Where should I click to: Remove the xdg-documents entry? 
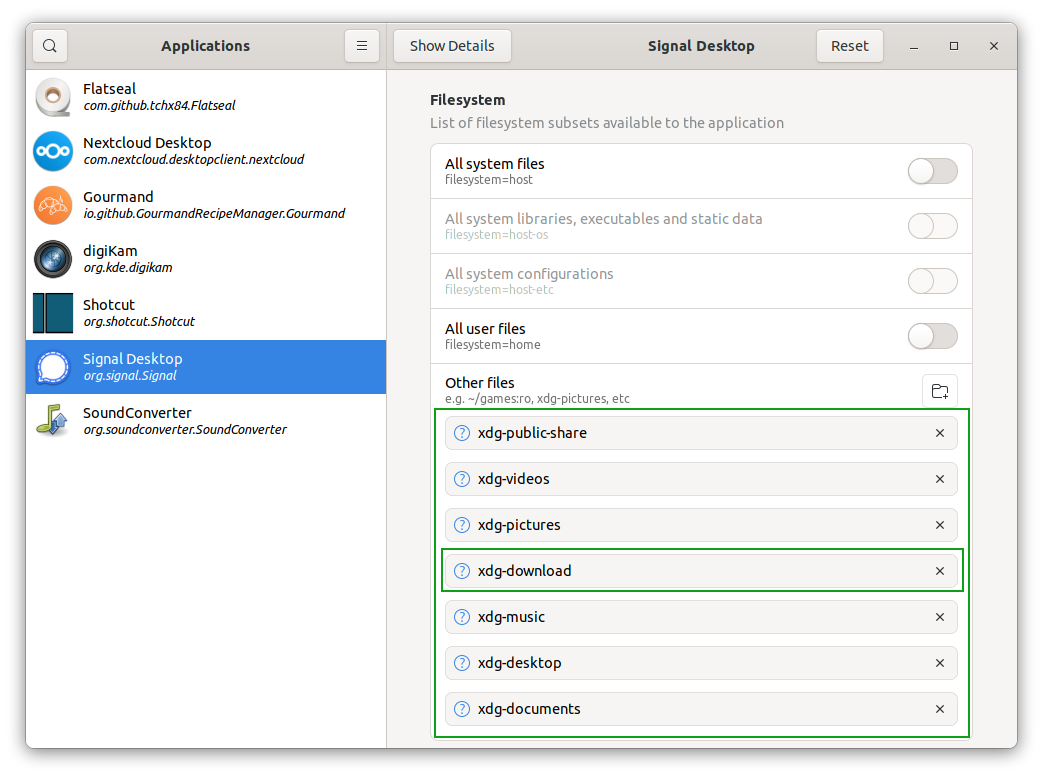(x=940, y=708)
